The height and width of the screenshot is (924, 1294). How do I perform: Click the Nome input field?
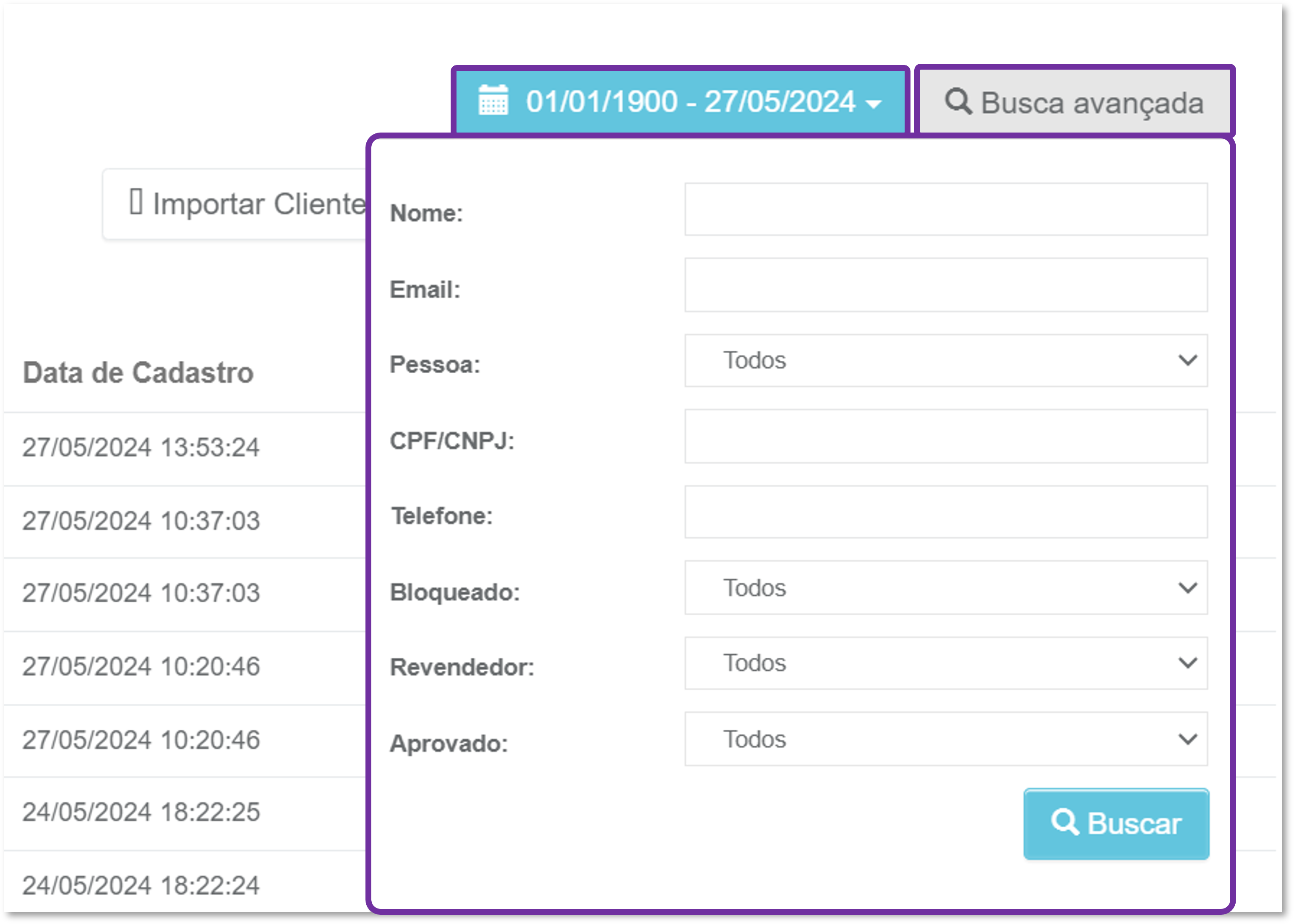[946, 209]
